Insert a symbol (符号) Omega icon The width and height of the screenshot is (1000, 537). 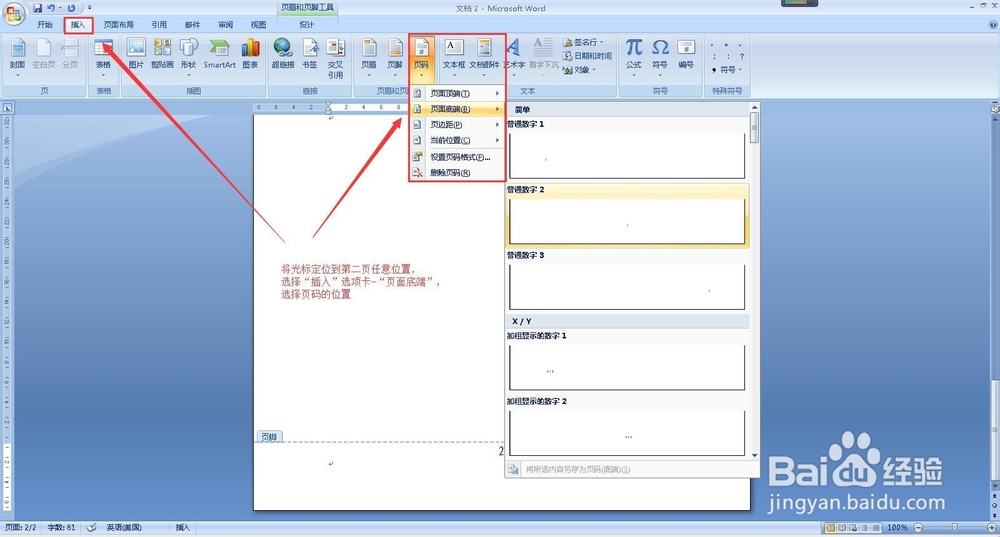[660, 57]
